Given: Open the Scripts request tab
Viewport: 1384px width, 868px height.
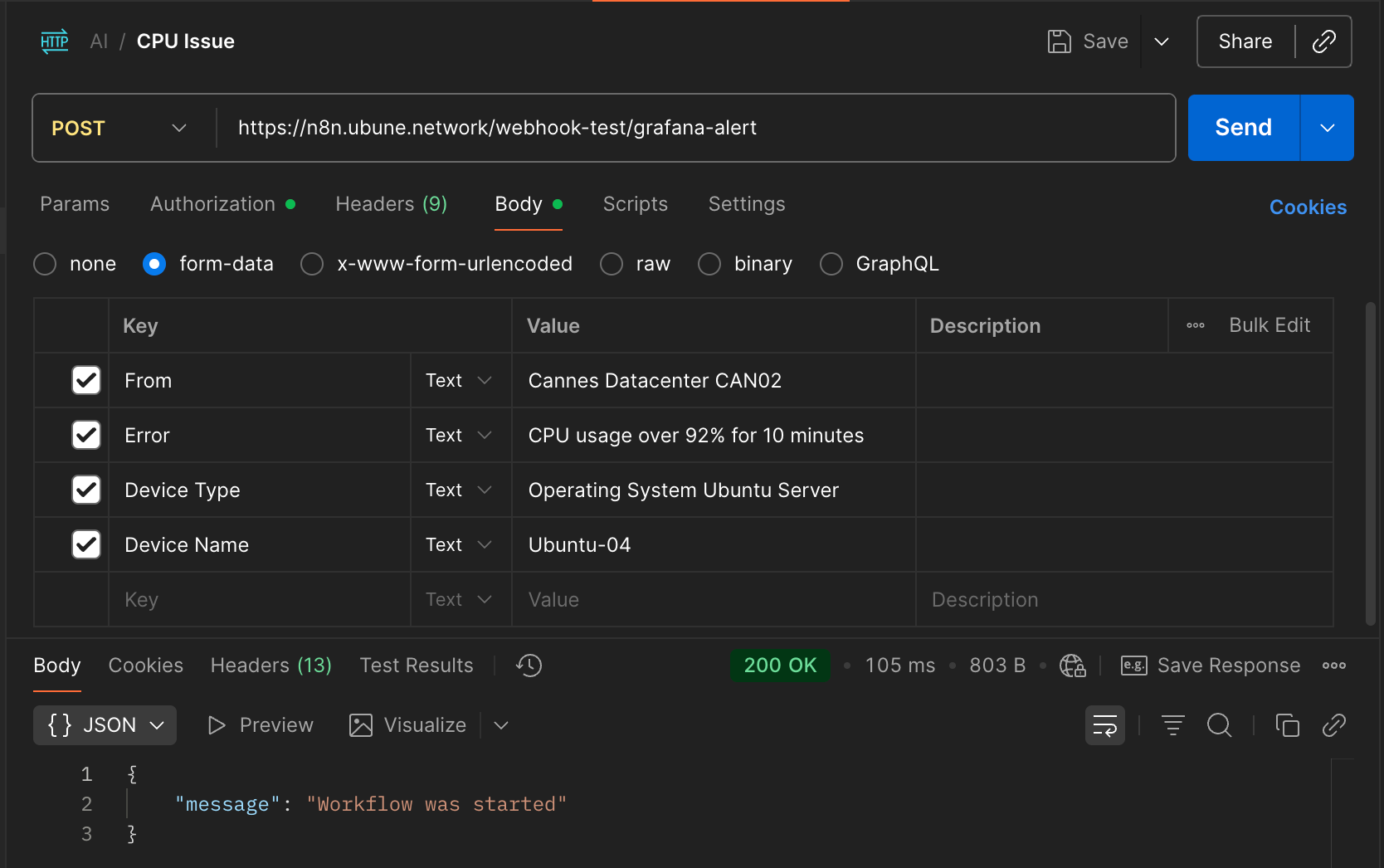Looking at the screenshot, I should point(635,204).
